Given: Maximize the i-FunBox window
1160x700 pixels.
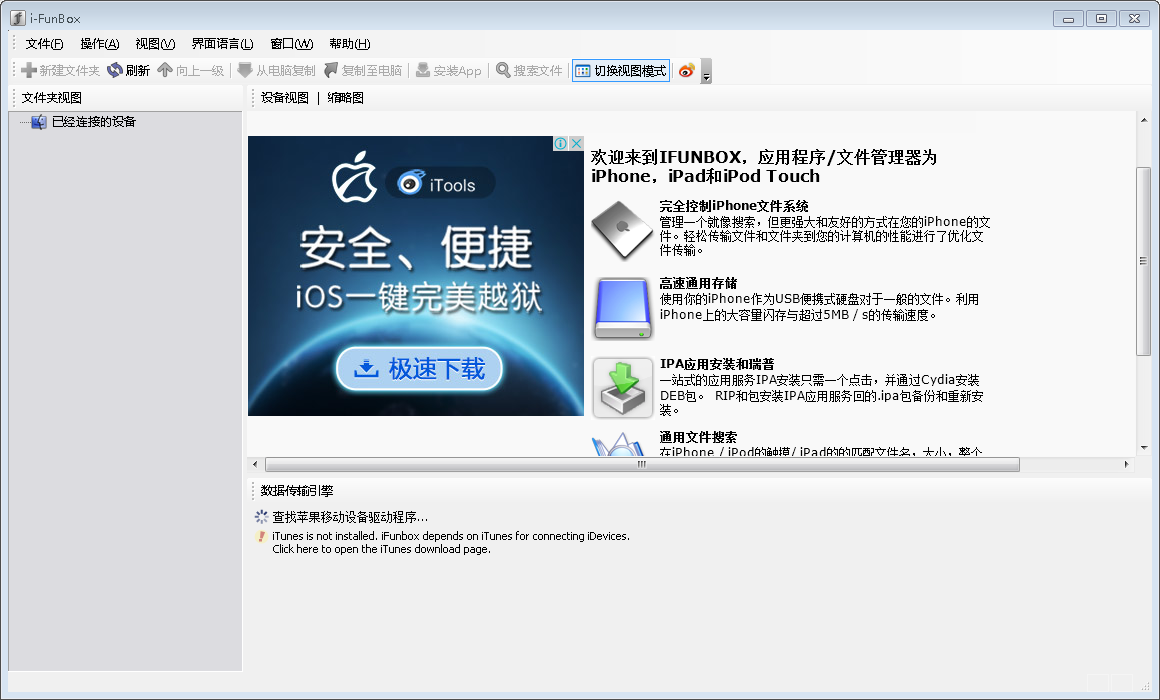Looking at the screenshot, I should [1102, 18].
